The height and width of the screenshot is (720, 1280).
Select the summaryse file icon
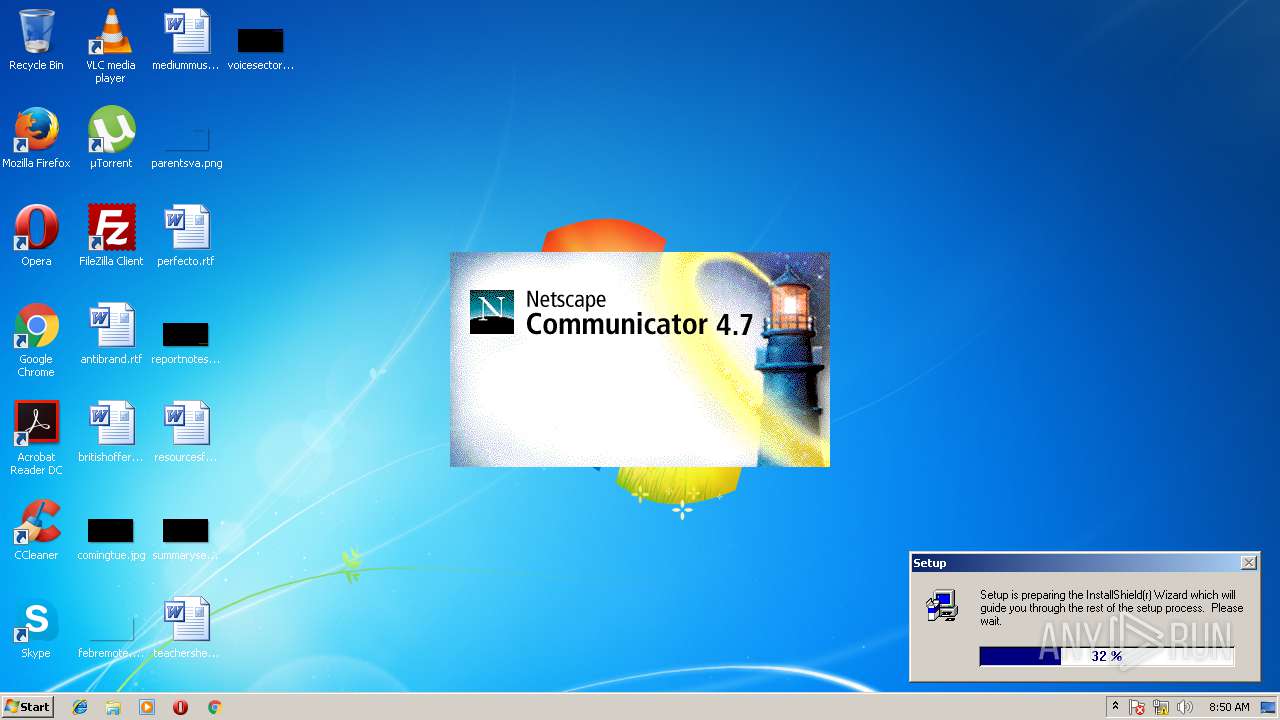[186, 538]
